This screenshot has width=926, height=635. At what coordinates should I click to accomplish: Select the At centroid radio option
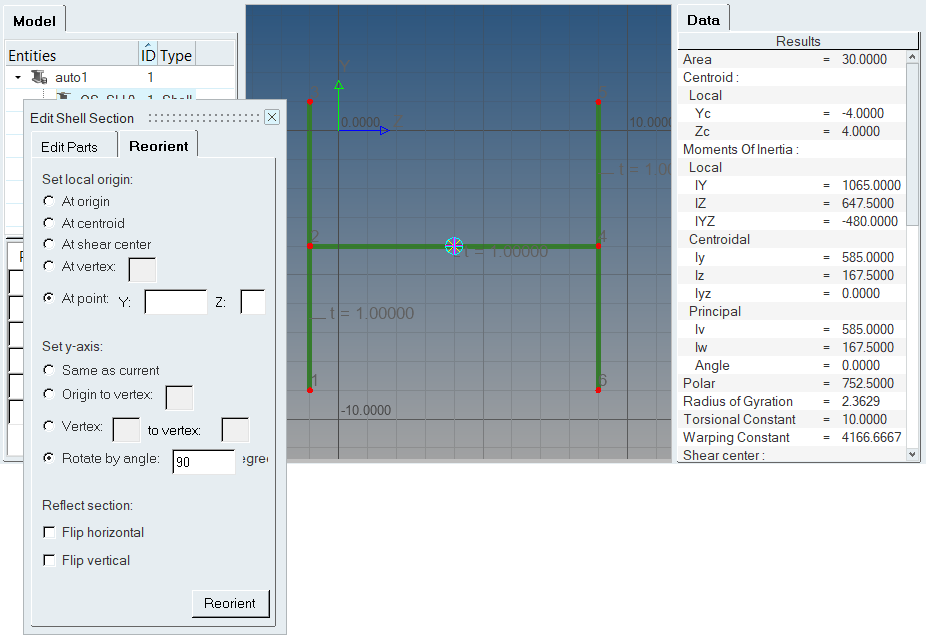(x=49, y=223)
